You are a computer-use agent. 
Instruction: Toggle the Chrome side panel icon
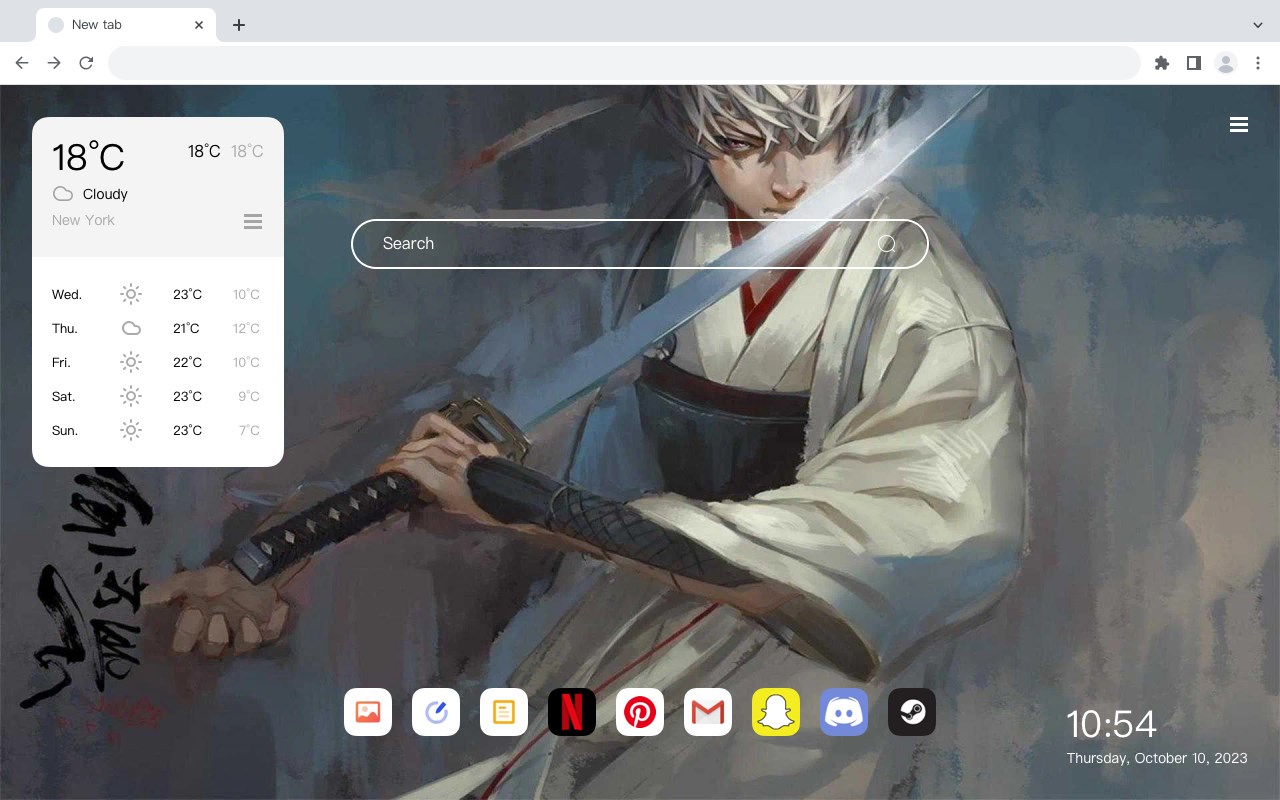tap(1193, 63)
